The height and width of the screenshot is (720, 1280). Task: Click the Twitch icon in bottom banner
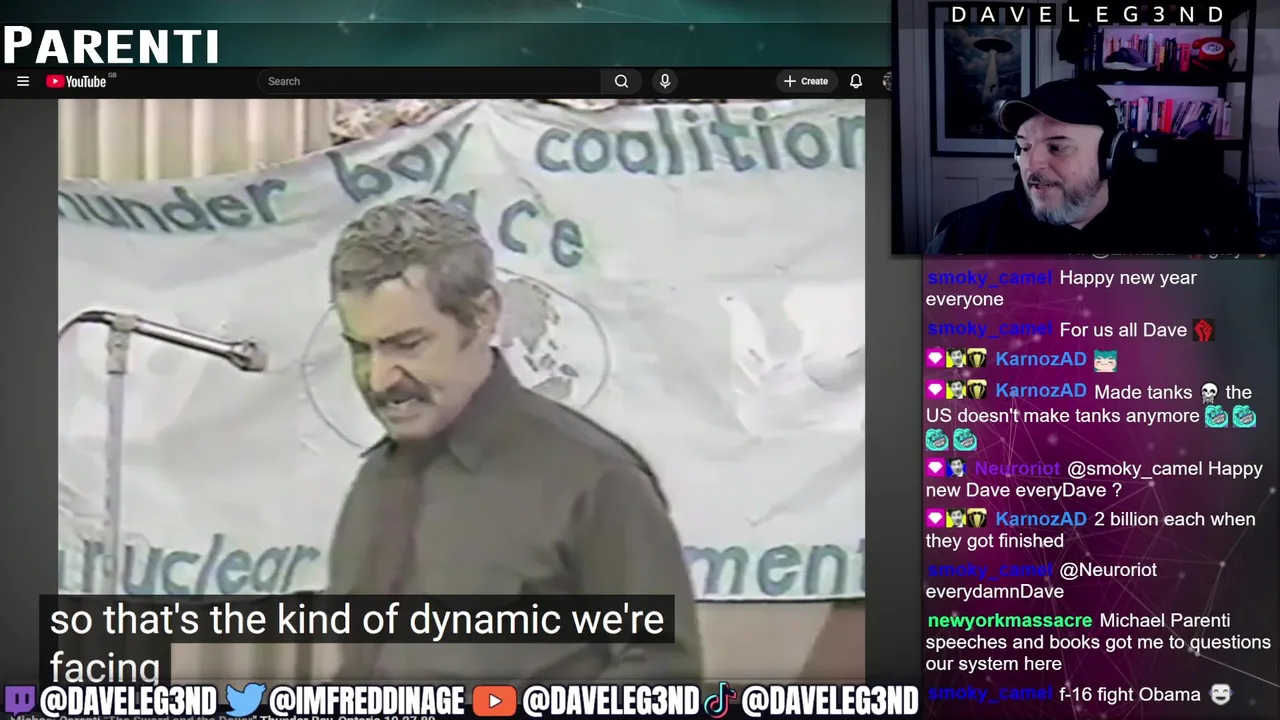20,701
